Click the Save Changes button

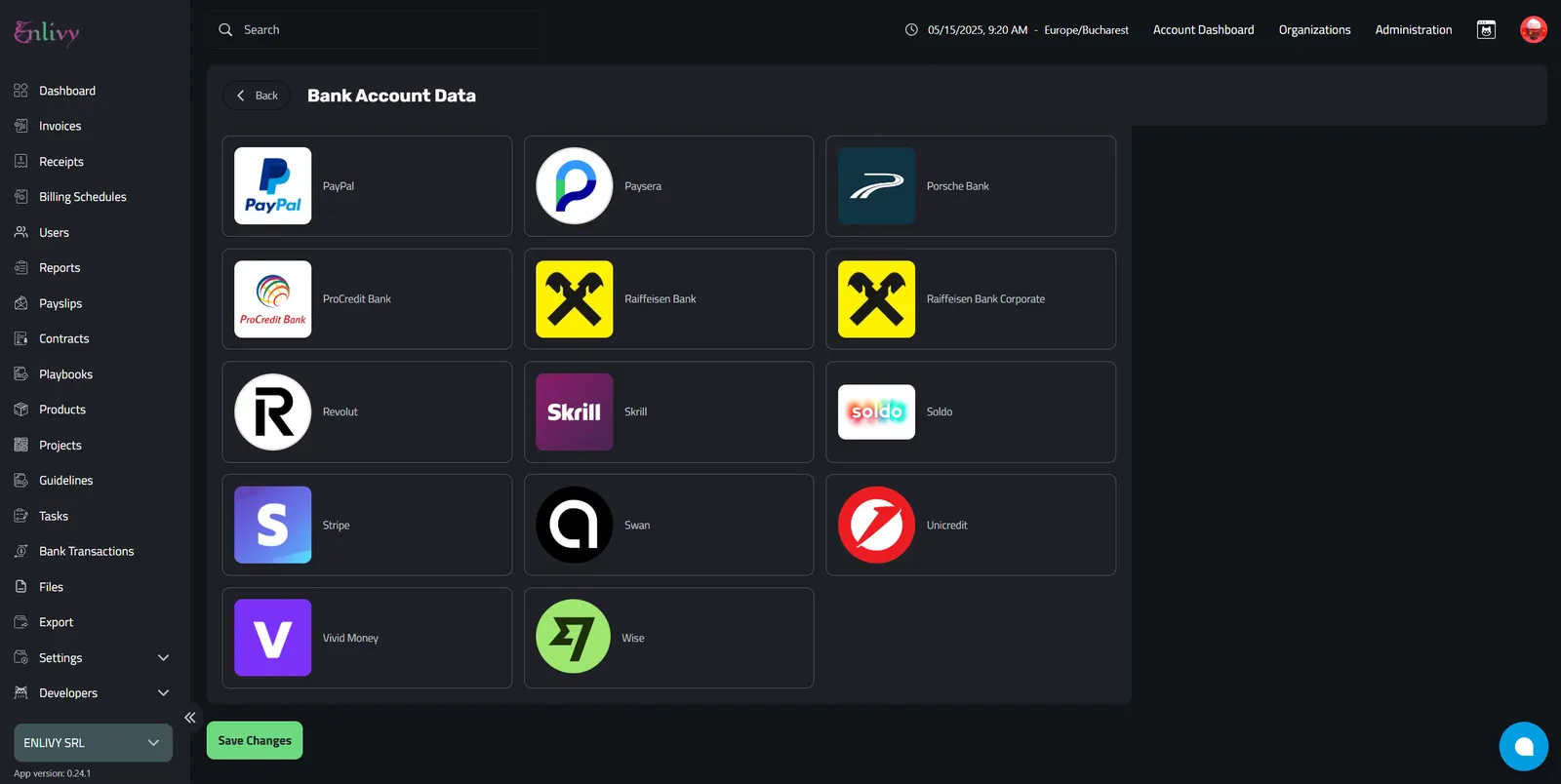point(255,741)
